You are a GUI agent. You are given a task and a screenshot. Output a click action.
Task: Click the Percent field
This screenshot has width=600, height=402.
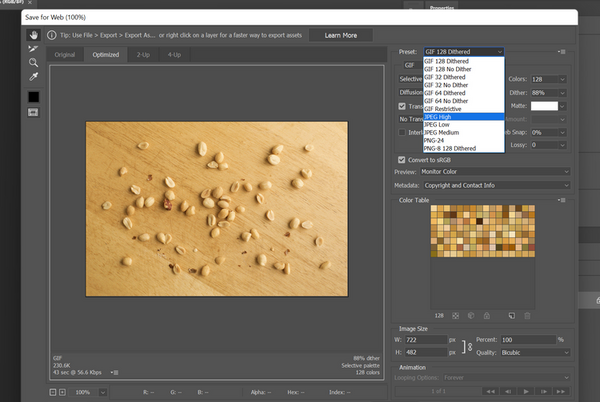point(528,340)
